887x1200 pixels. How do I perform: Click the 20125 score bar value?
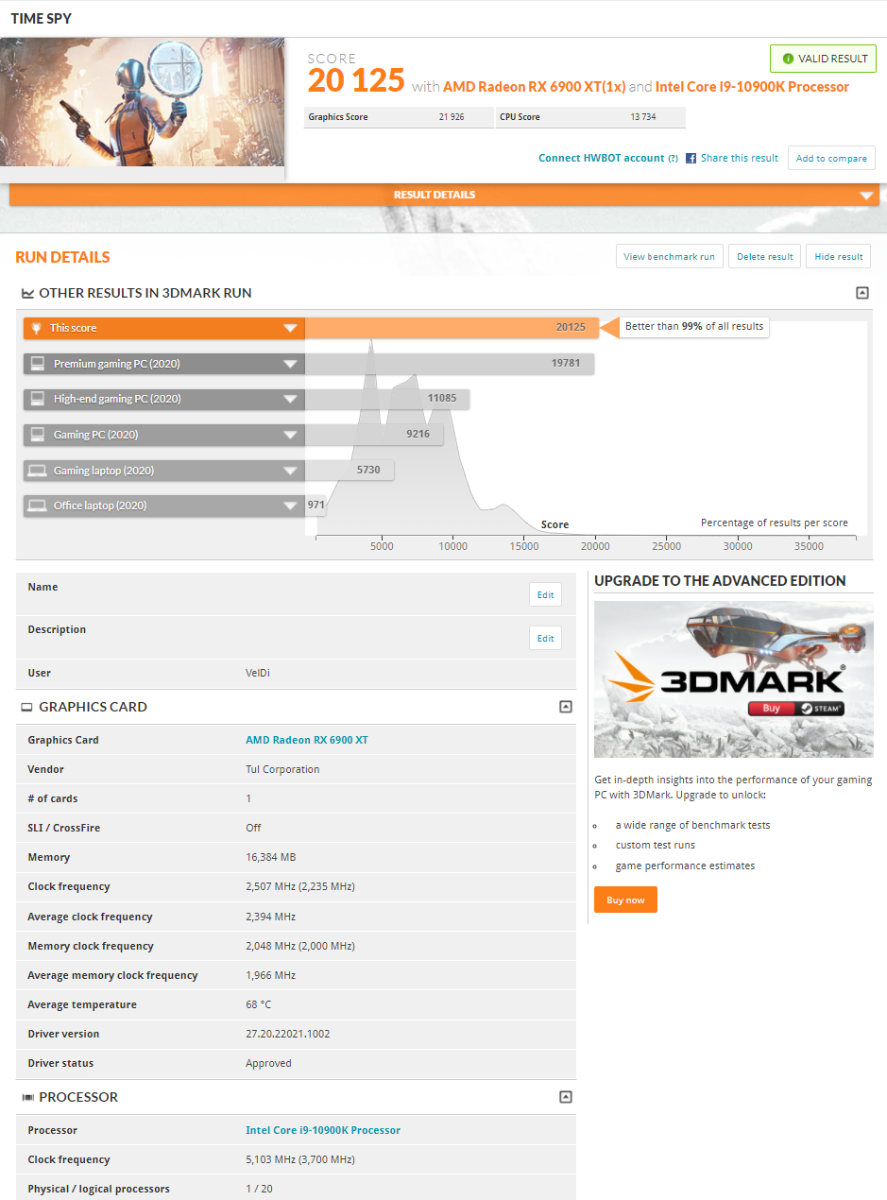pyautogui.click(x=570, y=327)
